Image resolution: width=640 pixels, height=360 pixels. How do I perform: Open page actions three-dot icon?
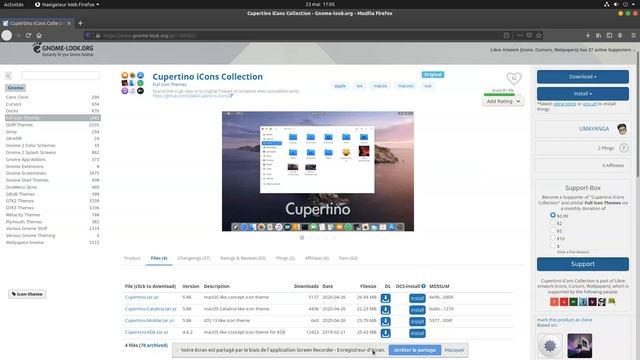click(520, 36)
